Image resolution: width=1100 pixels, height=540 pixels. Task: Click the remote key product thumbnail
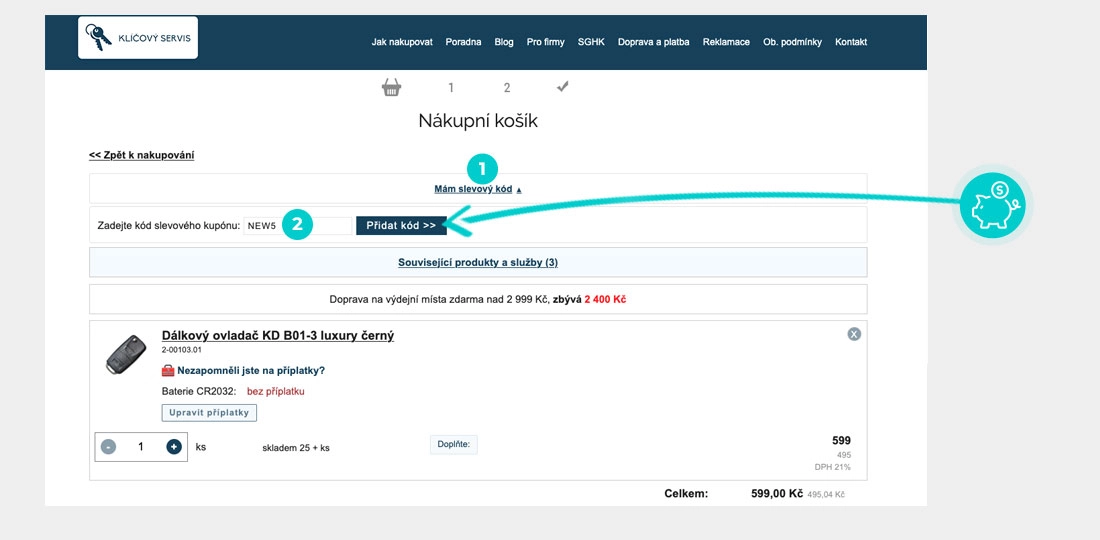125,355
